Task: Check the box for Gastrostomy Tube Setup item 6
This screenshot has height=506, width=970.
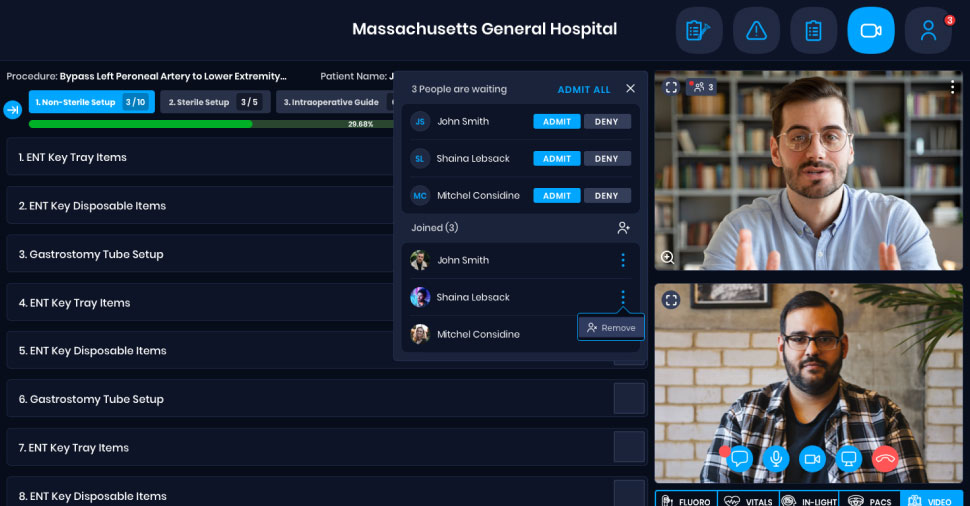Action: pyautogui.click(x=629, y=399)
